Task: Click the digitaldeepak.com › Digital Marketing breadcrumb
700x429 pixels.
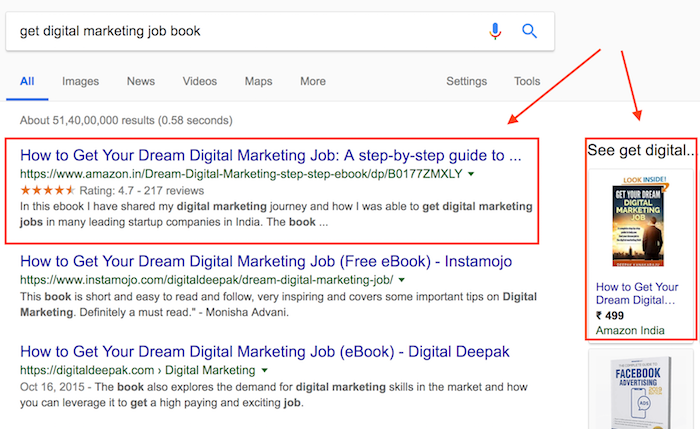Action: (138, 370)
